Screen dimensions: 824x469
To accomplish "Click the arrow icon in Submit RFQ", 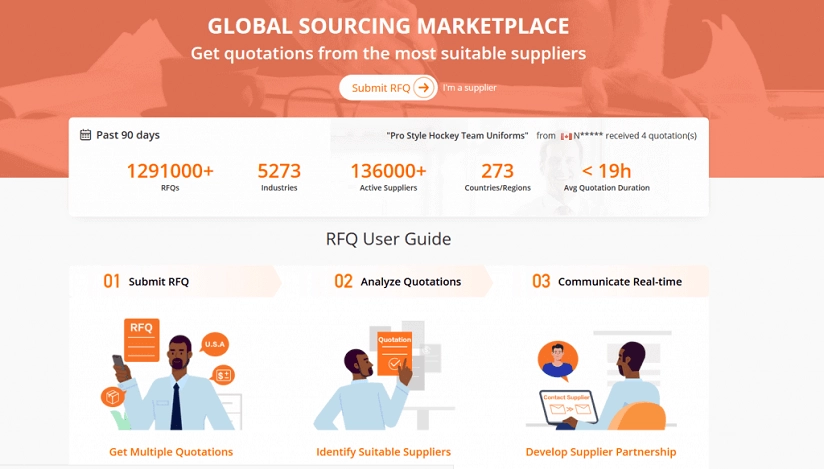I will pos(424,88).
